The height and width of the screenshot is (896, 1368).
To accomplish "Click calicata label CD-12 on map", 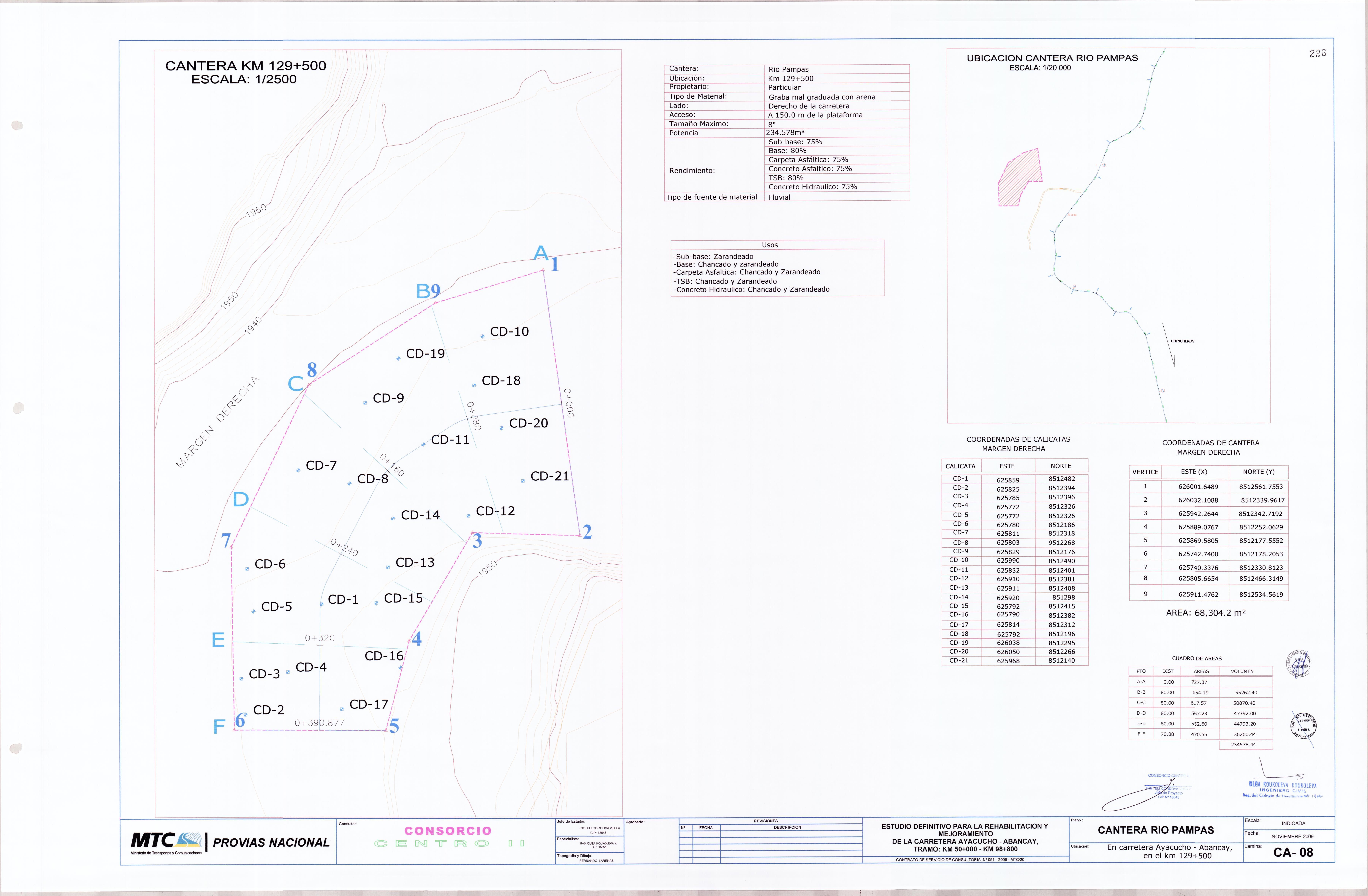I will click(x=496, y=511).
